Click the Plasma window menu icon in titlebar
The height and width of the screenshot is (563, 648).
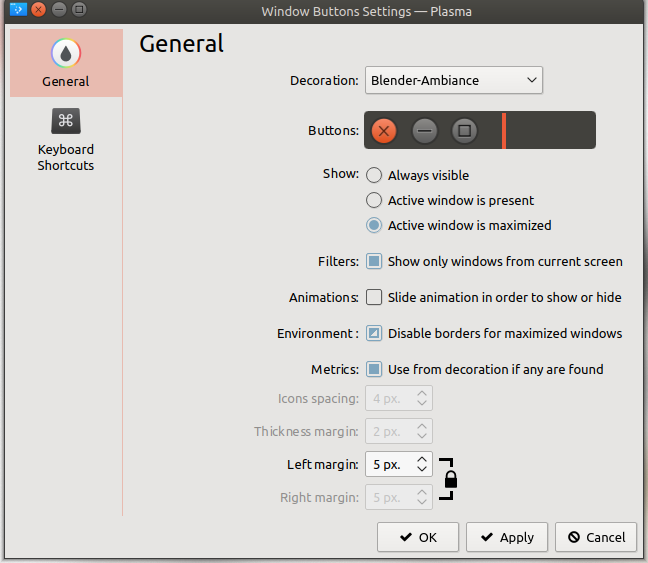coord(18,9)
